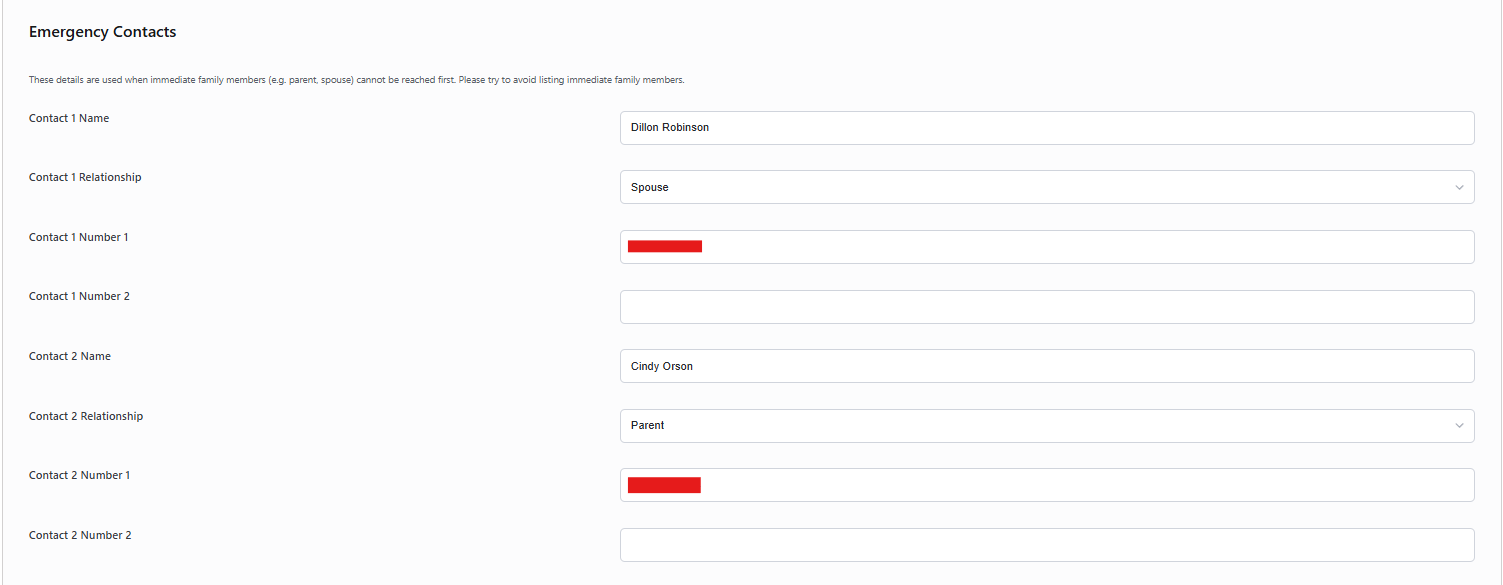Click the Contact 1 Number 1 label
1503x585 pixels.
pos(79,237)
